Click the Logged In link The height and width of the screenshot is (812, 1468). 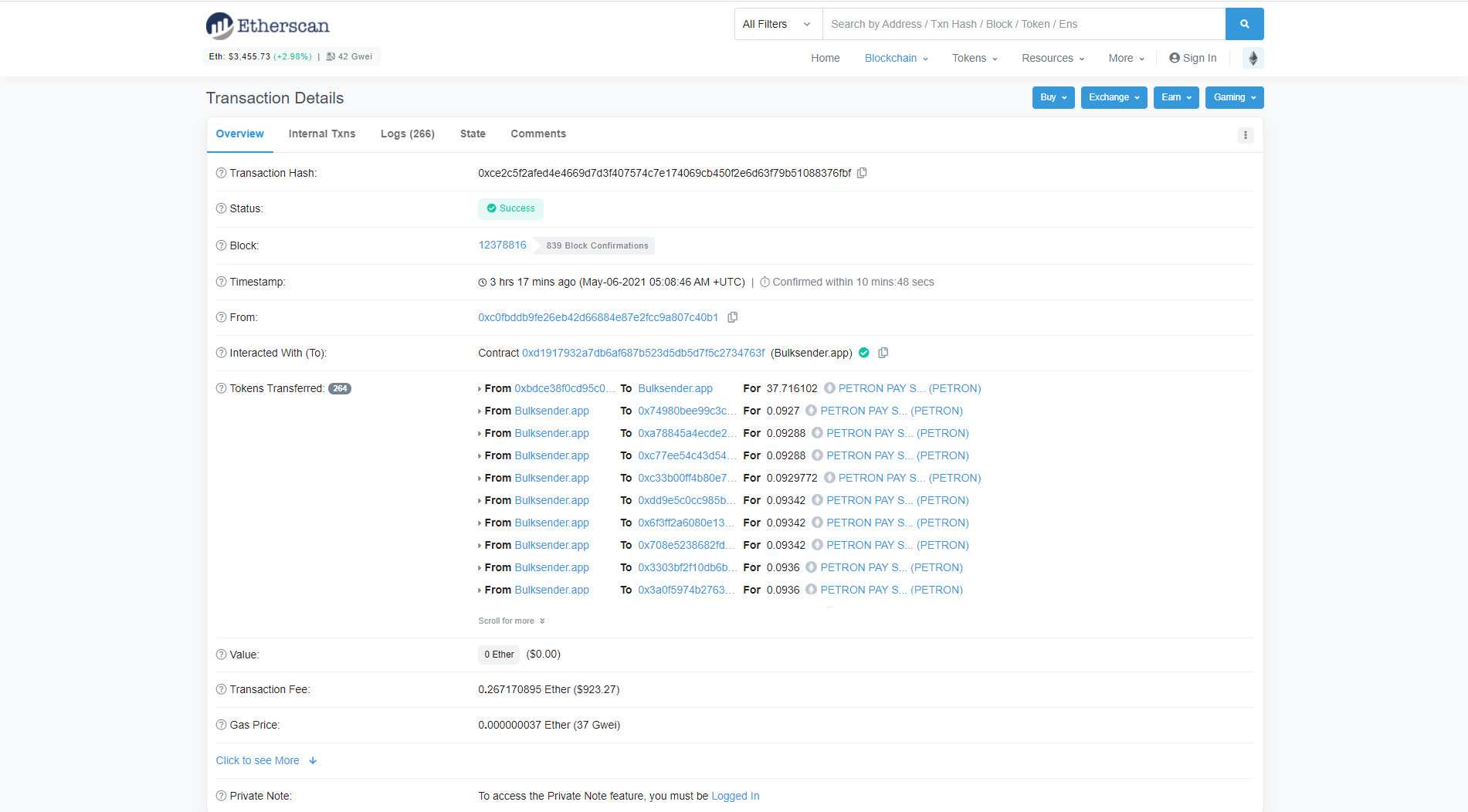(x=735, y=796)
